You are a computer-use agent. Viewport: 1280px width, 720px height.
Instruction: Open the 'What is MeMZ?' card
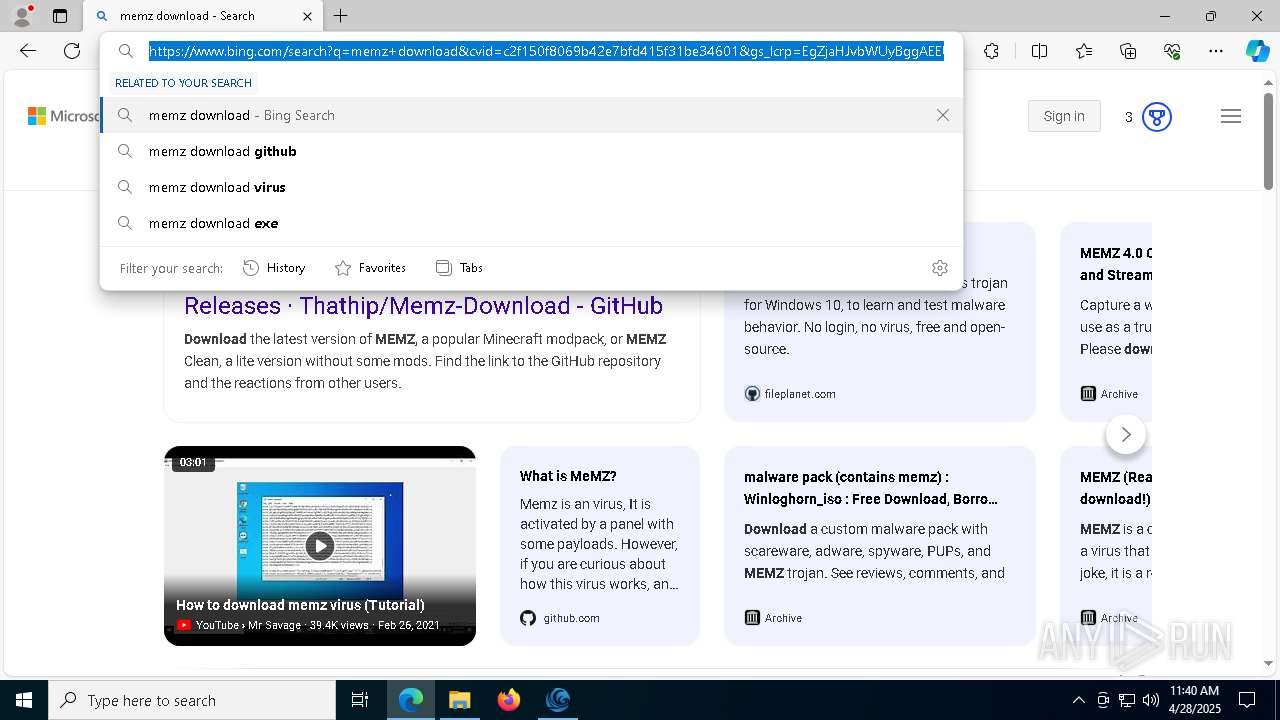tap(600, 545)
